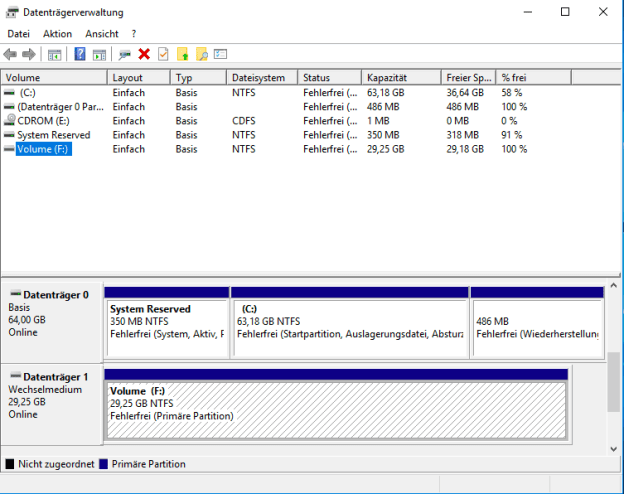Open the Aktion menu

point(57,34)
